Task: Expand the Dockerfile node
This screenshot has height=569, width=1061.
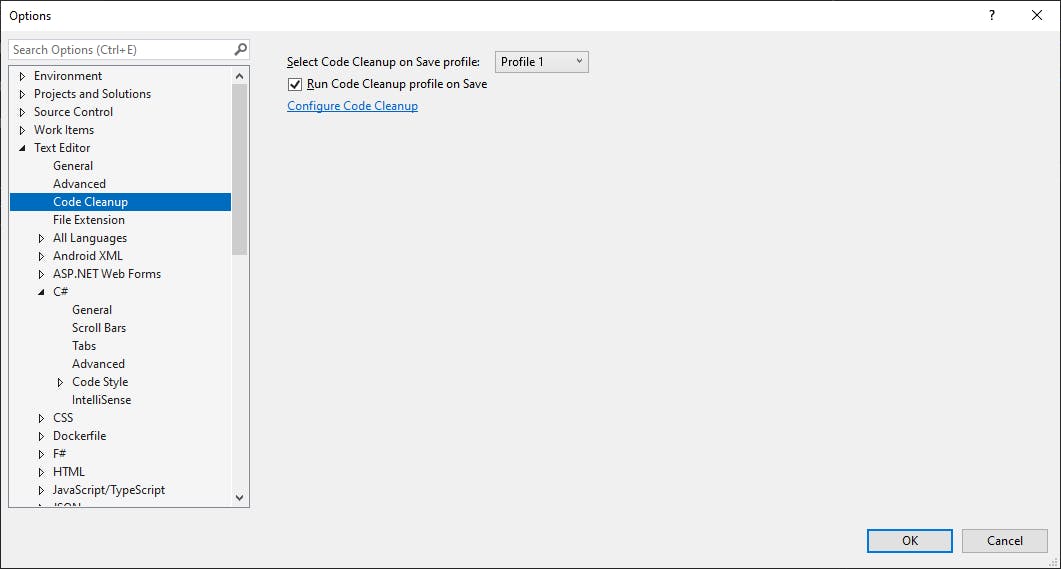Action: tap(41, 436)
